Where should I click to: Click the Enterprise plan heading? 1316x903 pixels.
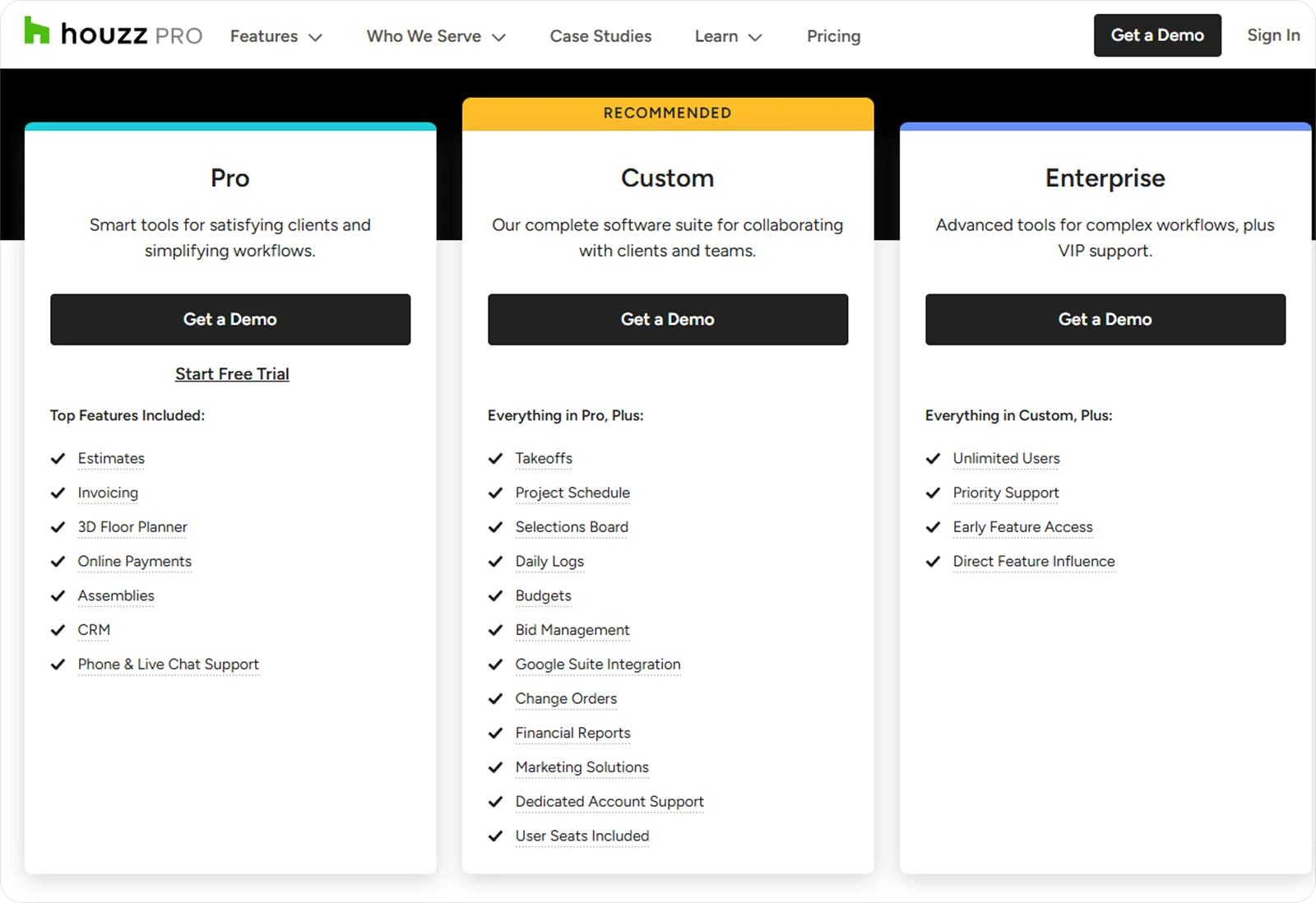pos(1105,178)
